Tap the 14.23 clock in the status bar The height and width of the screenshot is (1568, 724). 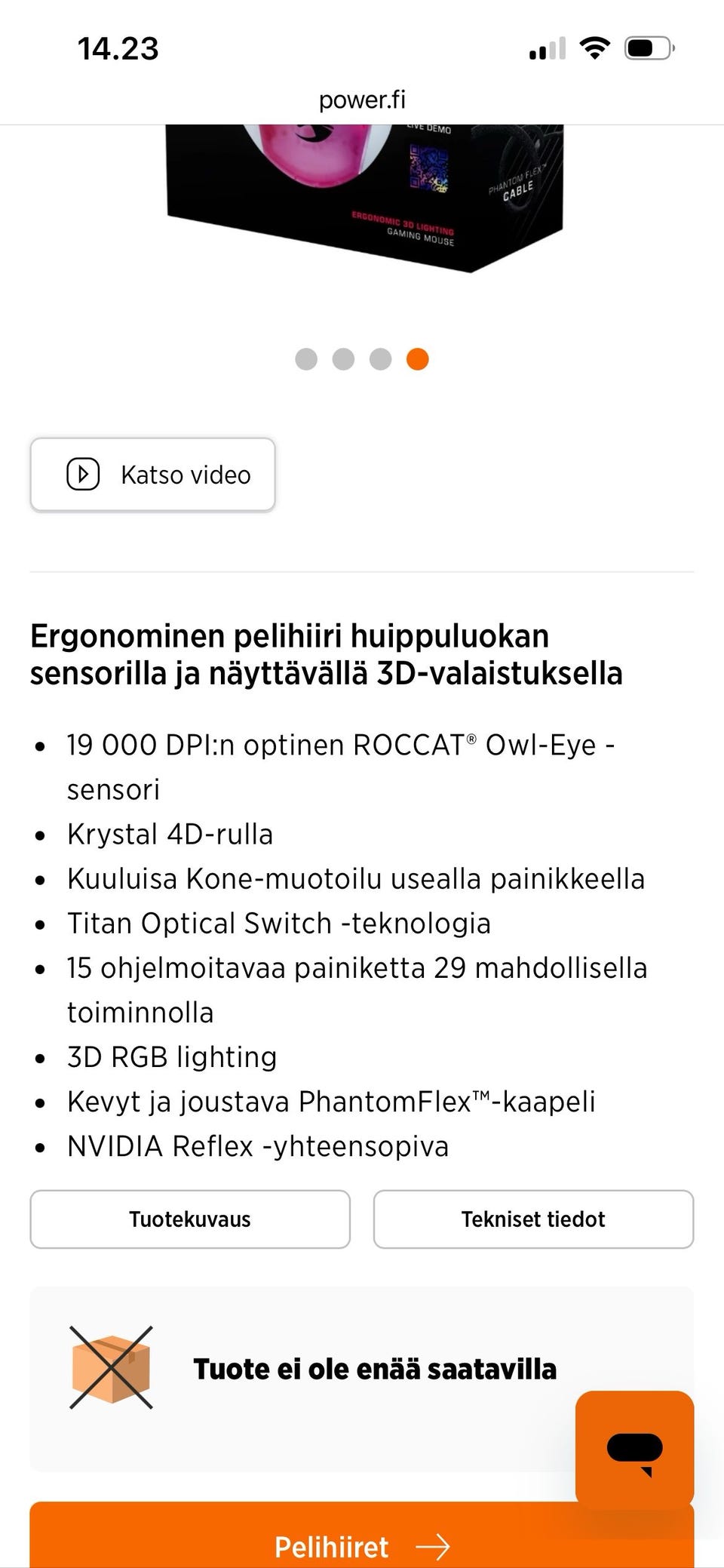pyautogui.click(x=118, y=48)
